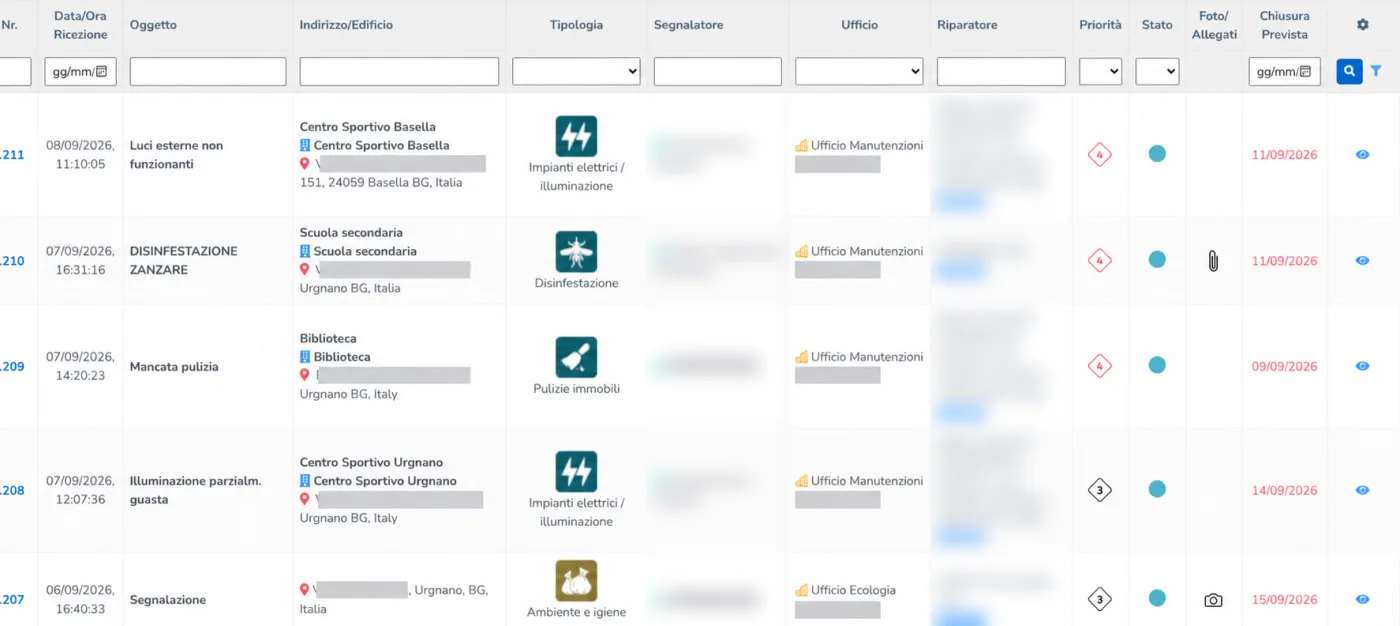Click 'Ufficio Ecologia' office text
This screenshot has height=626, width=1400.
click(x=853, y=590)
